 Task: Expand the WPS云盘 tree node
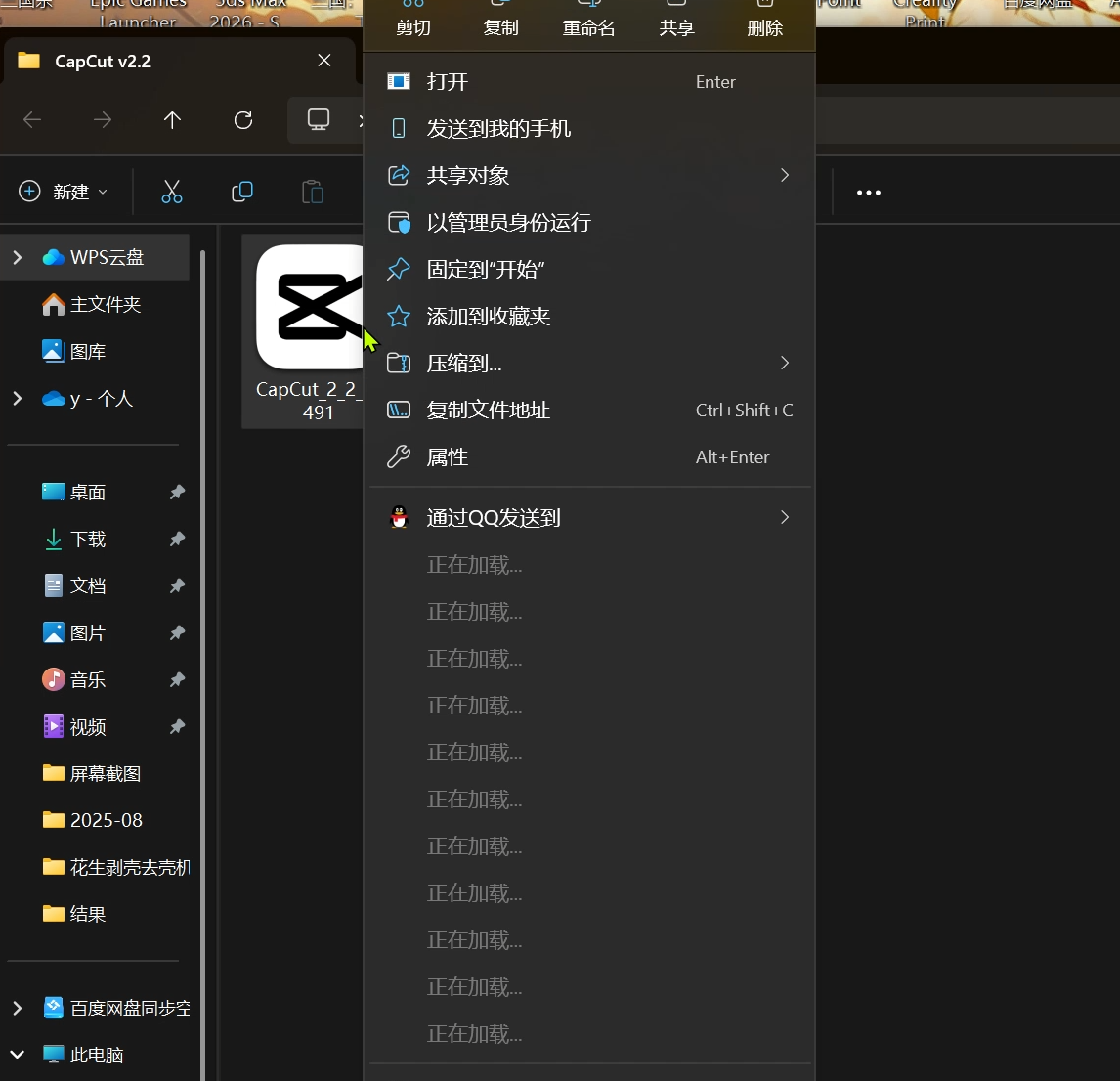pos(18,257)
